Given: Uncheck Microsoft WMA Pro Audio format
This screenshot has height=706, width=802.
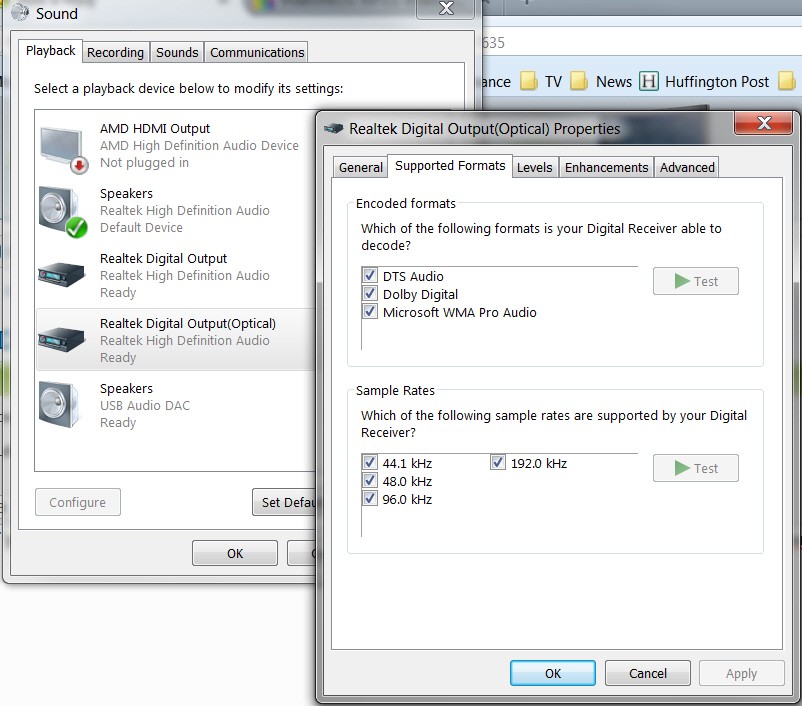Looking at the screenshot, I should pos(370,311).
